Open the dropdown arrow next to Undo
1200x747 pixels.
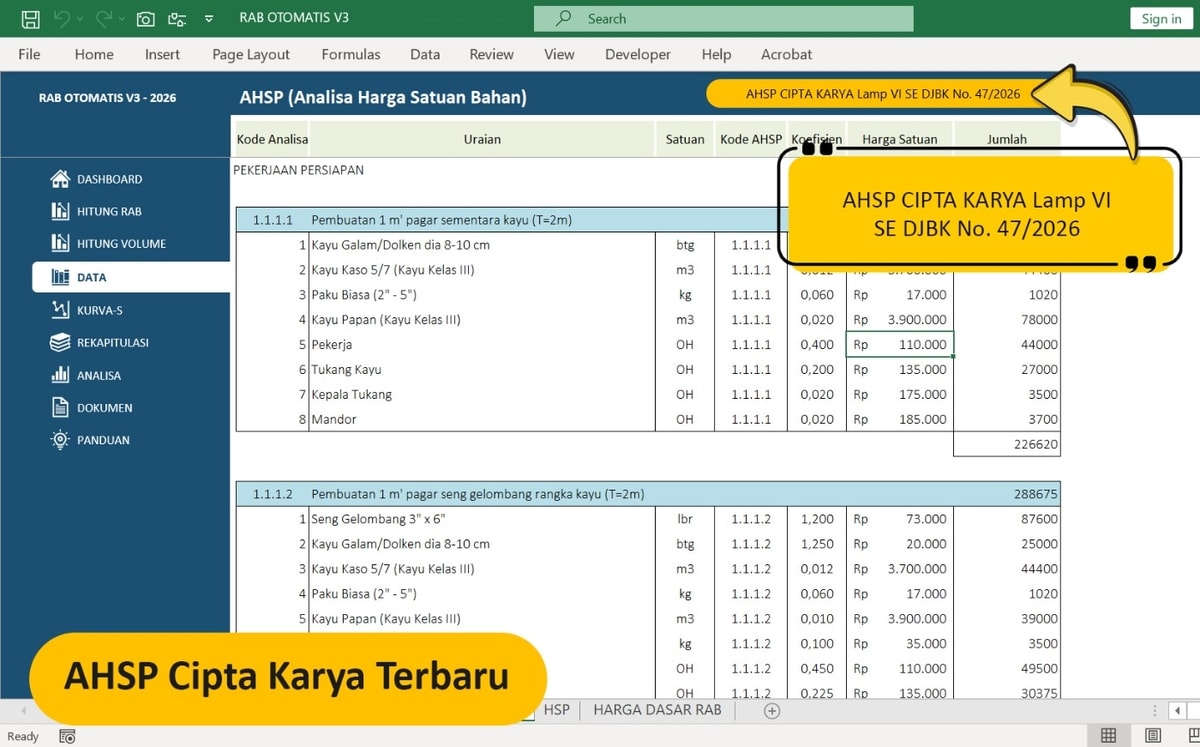pos(80,19)
